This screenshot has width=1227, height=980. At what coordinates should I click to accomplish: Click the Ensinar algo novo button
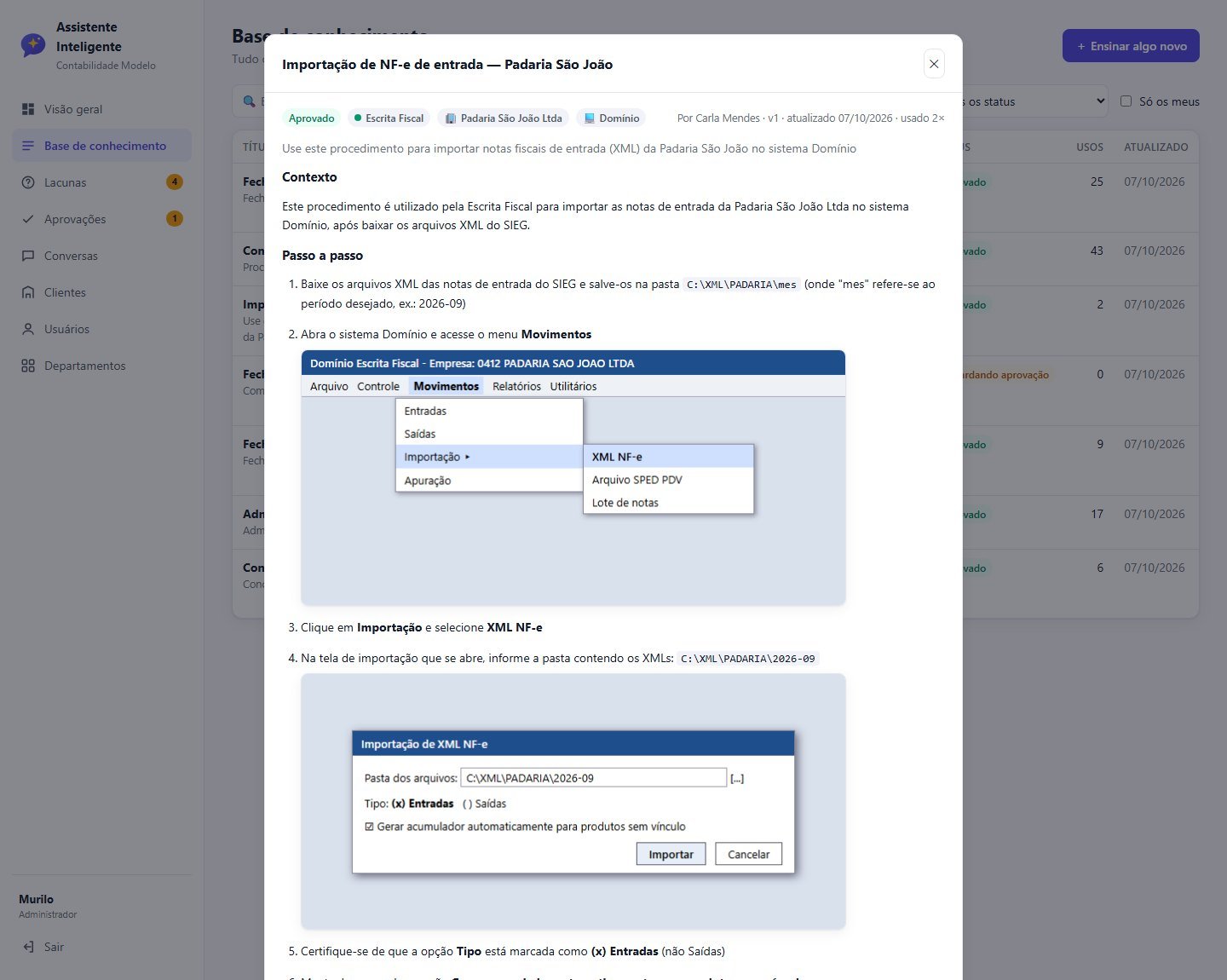pyautogui.click(x=1131, y=46)
